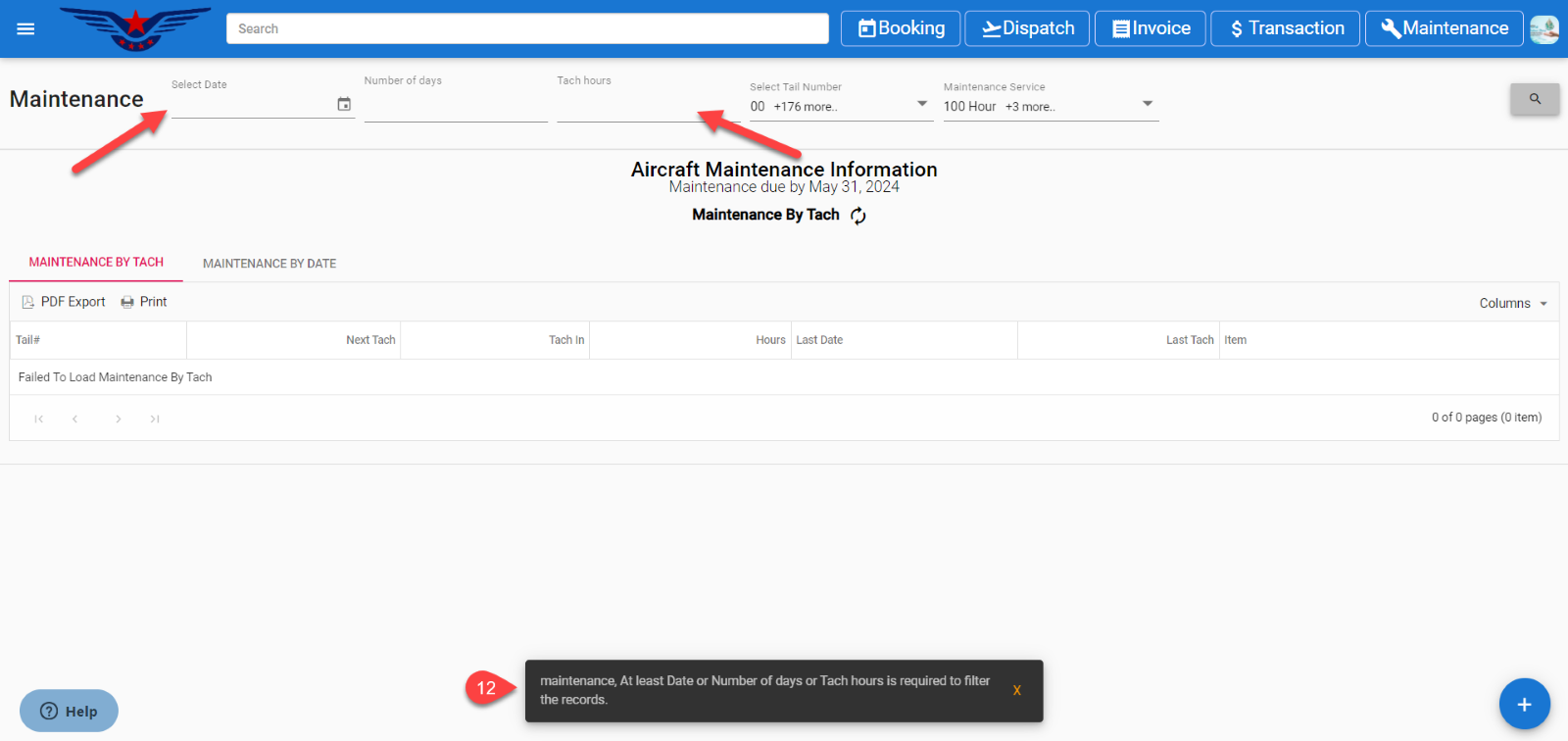Open the hamburger navigation menu
The height and width of the screenshot is (741, 1568).
26,29
